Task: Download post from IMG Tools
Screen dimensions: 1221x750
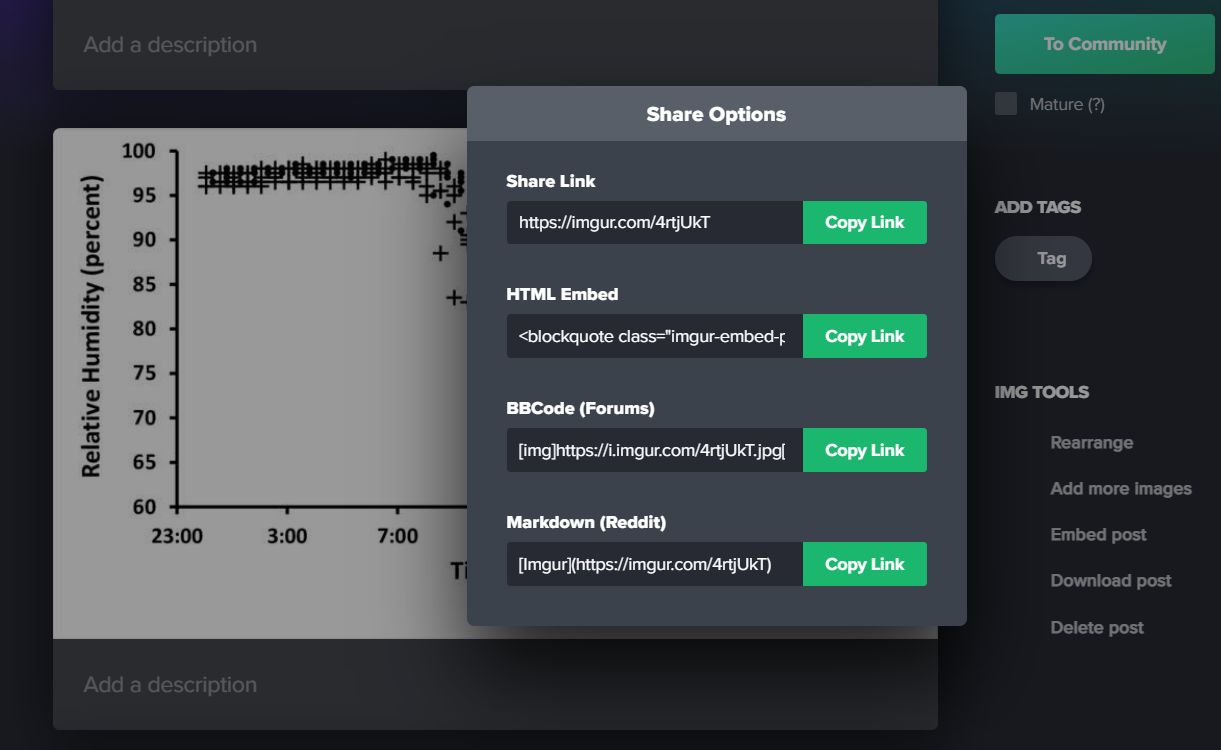Action: pos(1110,581)
